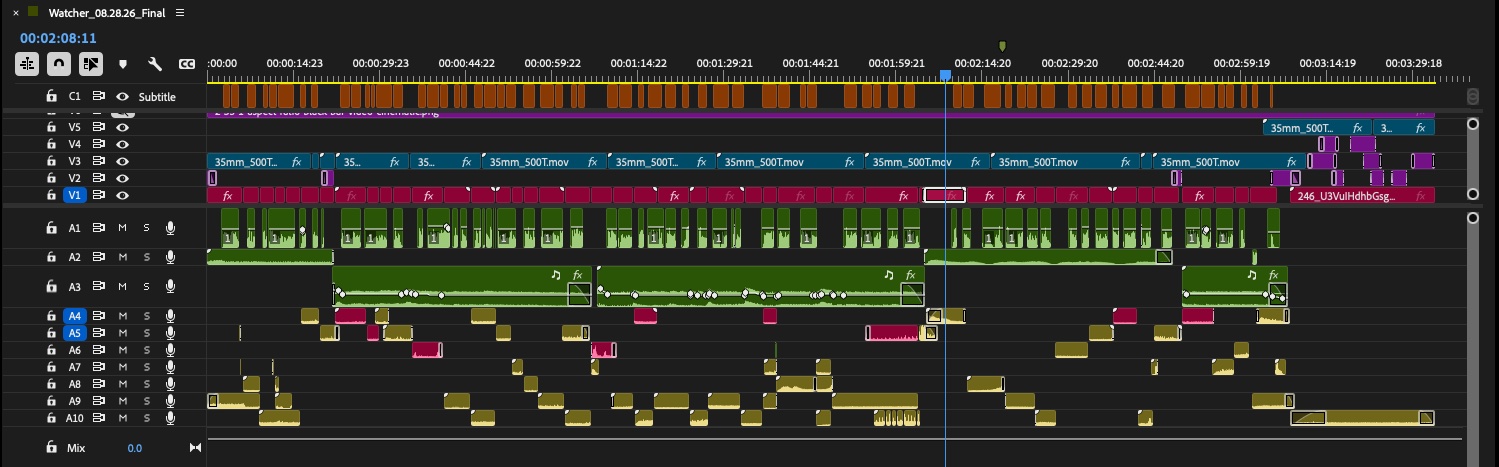
Task: Solo audio track A2
Action: (x=146, y=257)
